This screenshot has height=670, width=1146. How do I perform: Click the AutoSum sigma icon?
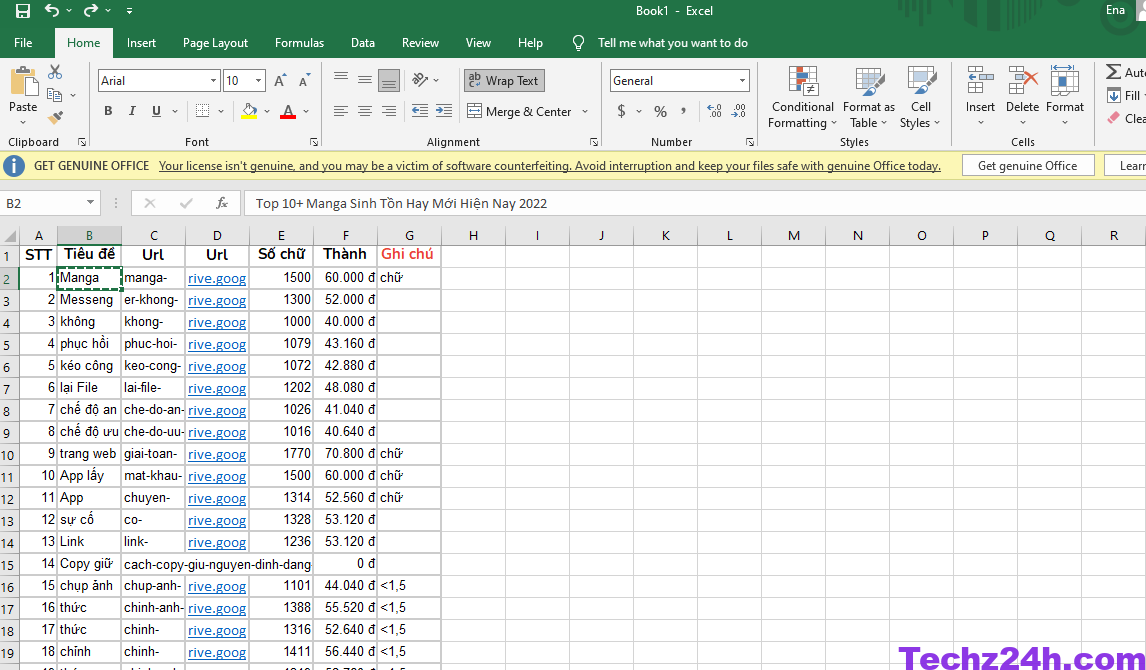(1113, 72)
